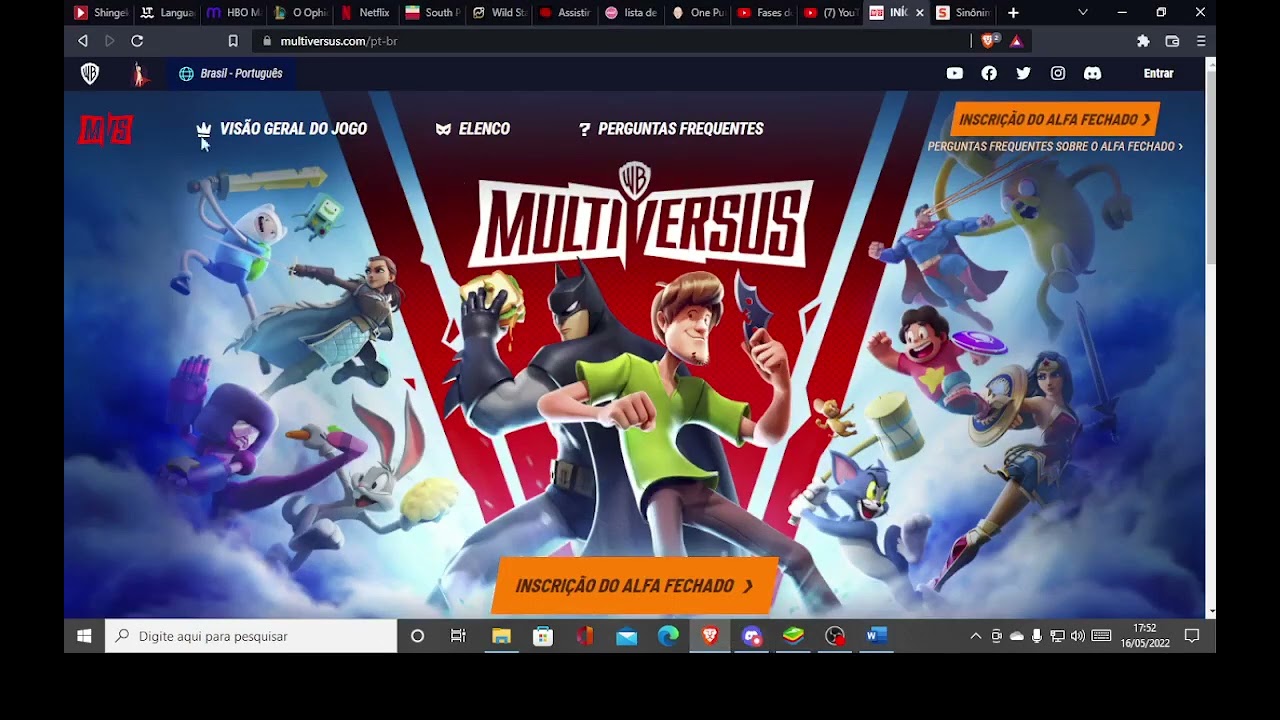
Task: Switch to the HBO Max tab
Action: pos(235,13)
